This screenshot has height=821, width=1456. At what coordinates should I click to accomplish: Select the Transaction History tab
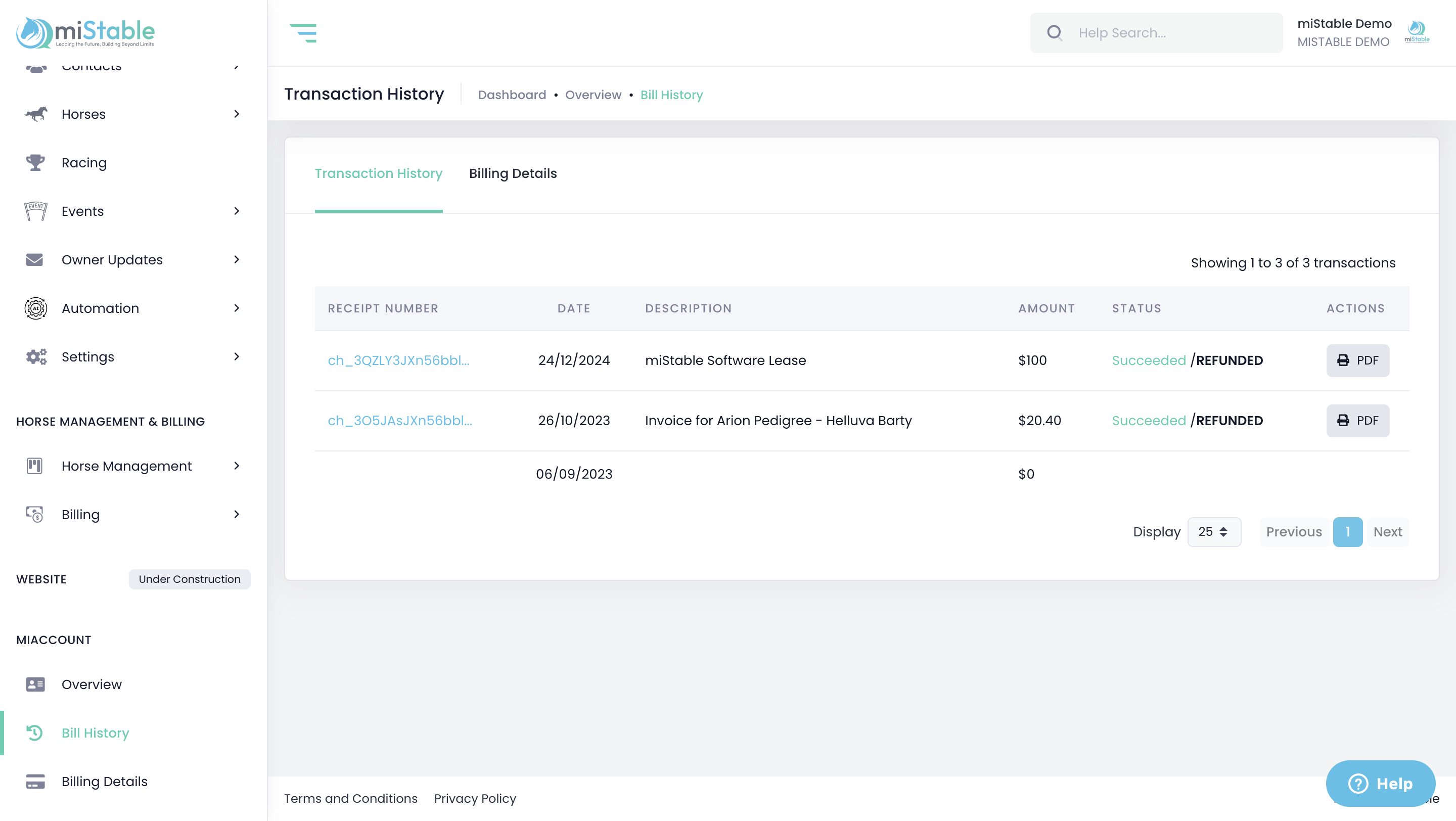click(x=378, y=173)
